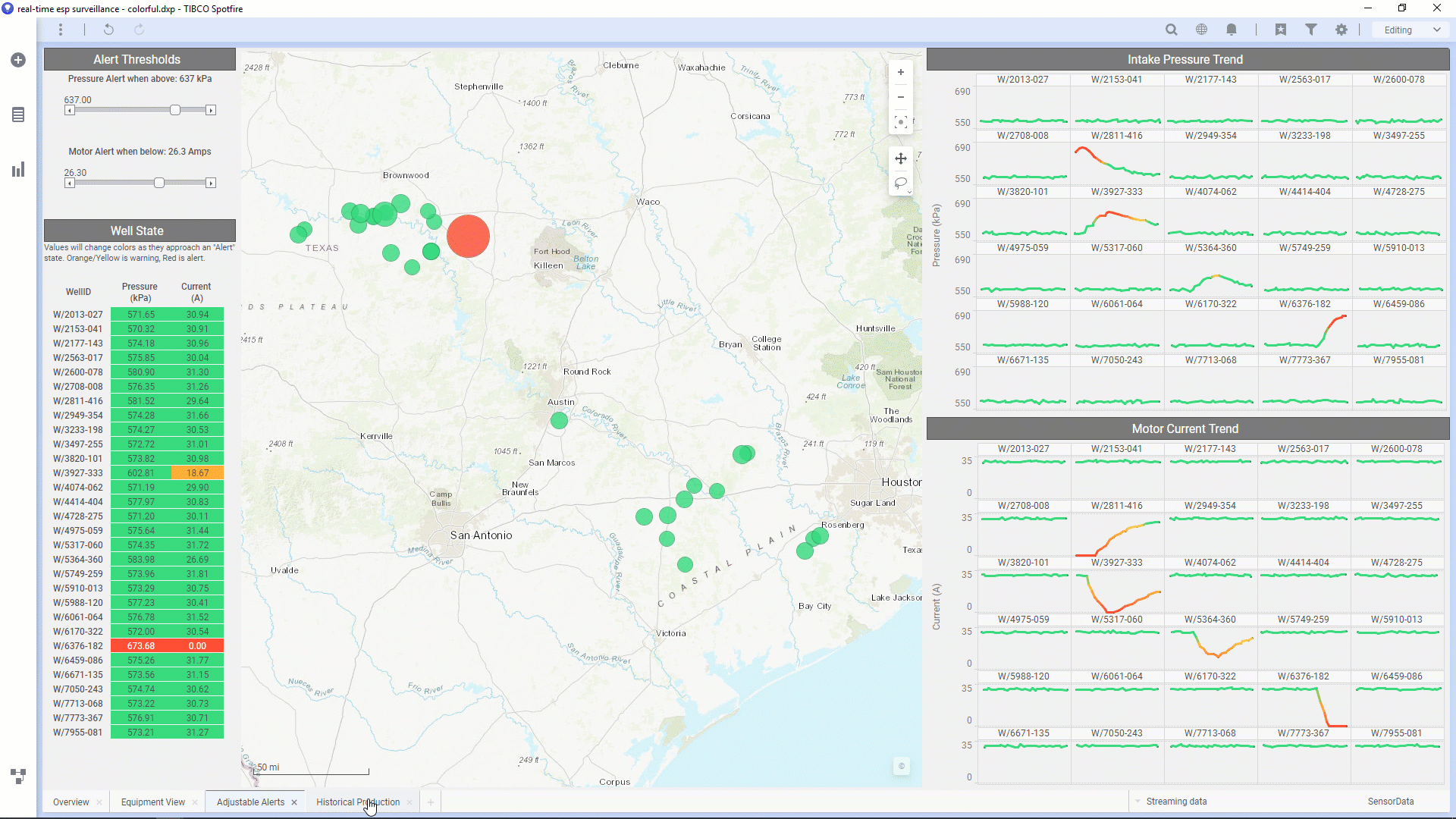
Task: Expand the Editing mode dropdown
Action: (1411, 30)
